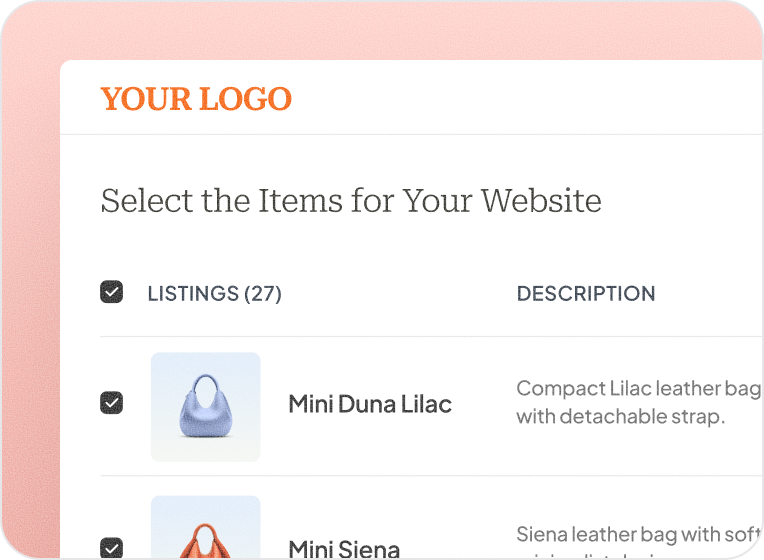Image resolution: width=764 pixels, height=560 pixels.
Task: Click the word 'LOGO' in orange header text
Action: click(245, 99)
